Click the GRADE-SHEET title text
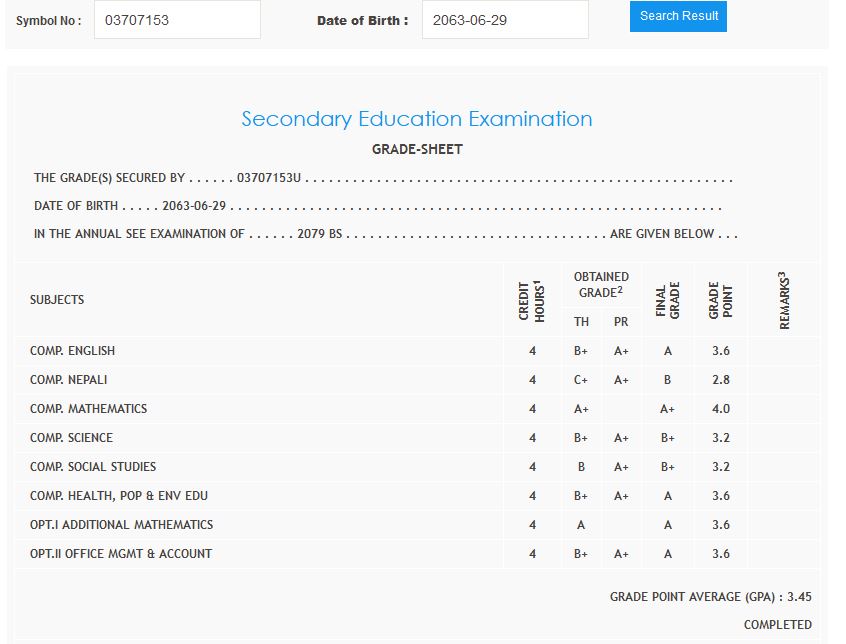Screen dimensions: 846x644 (417, 149)
